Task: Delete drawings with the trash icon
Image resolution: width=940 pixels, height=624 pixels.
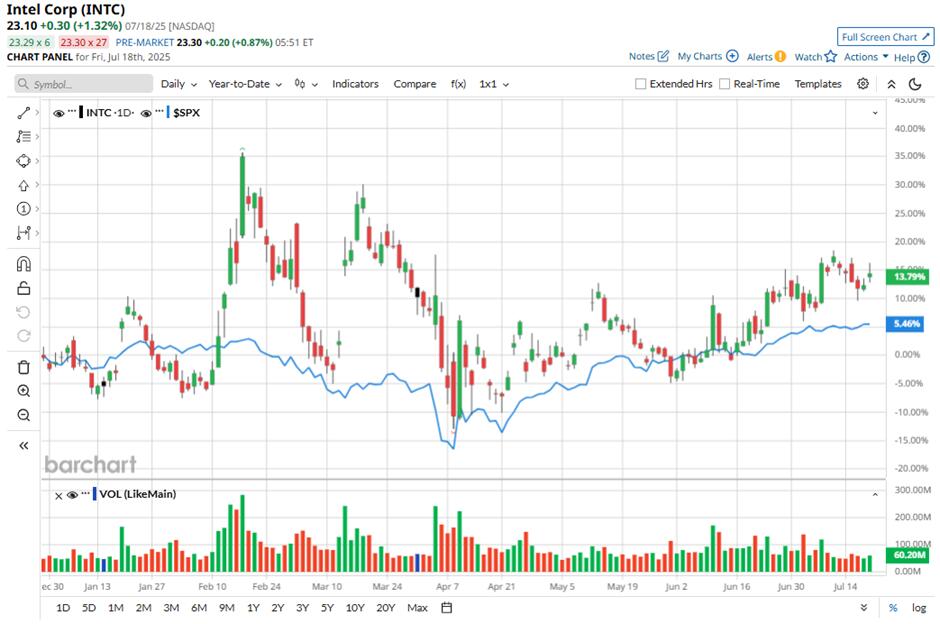Action: click(23, 367)
